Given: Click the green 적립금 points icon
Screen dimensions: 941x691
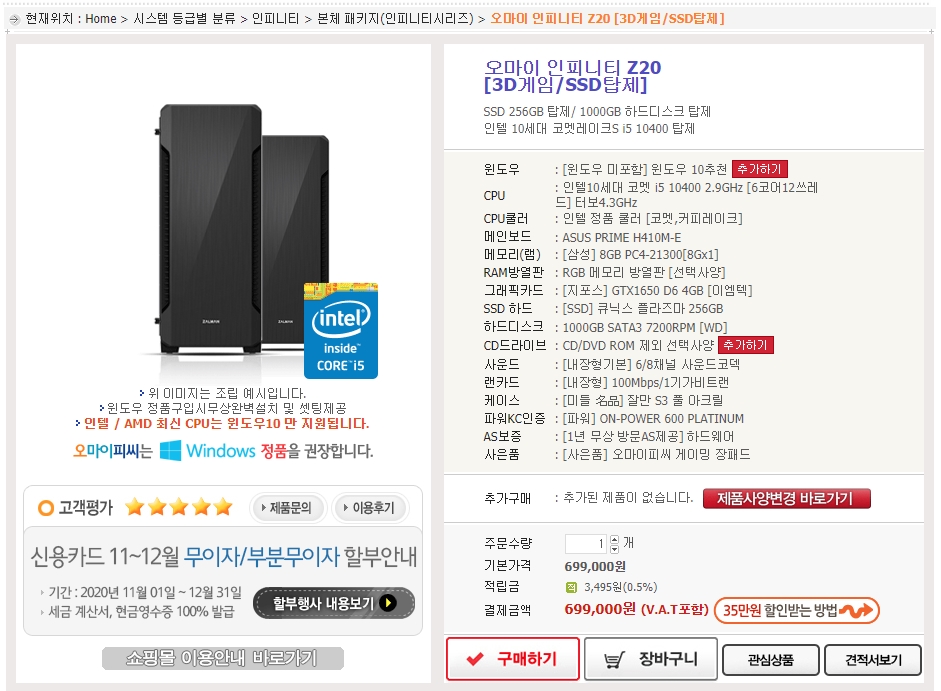Looking at the screenshot, I should [571, 587].
